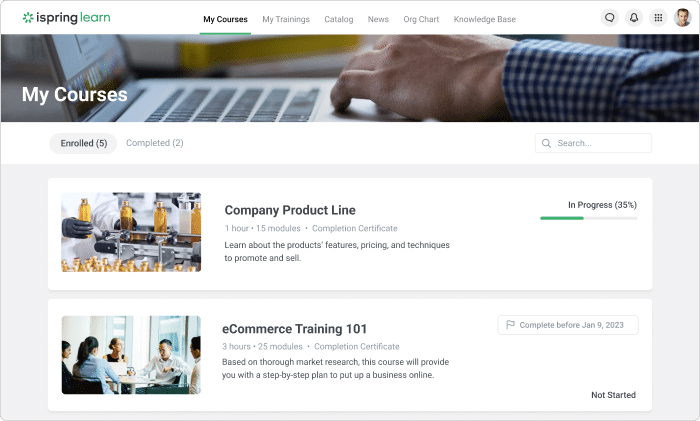Screen dimensions: 700x421
Task: Click the search magnifier icon
Action: (546, 143)
